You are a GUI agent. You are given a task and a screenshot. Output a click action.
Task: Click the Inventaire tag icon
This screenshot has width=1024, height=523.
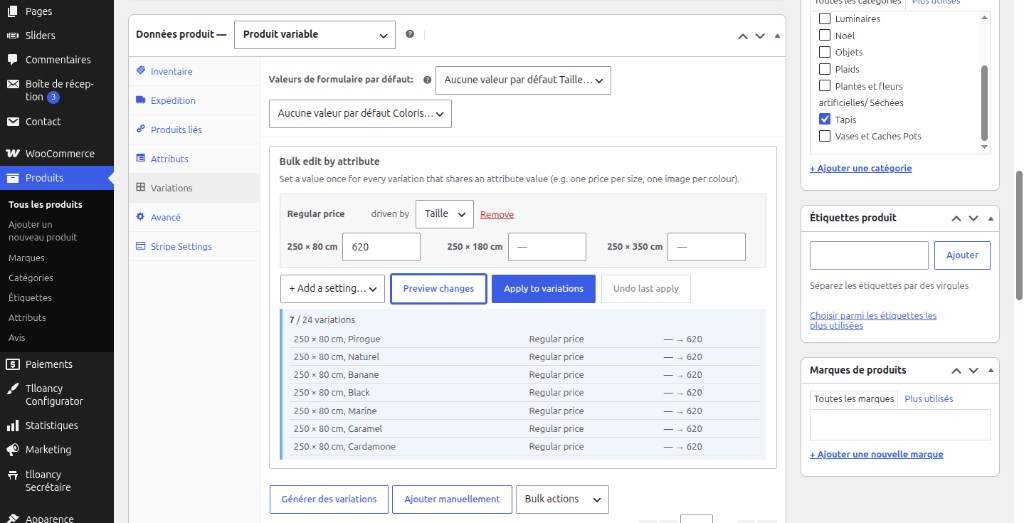(140, 71)
